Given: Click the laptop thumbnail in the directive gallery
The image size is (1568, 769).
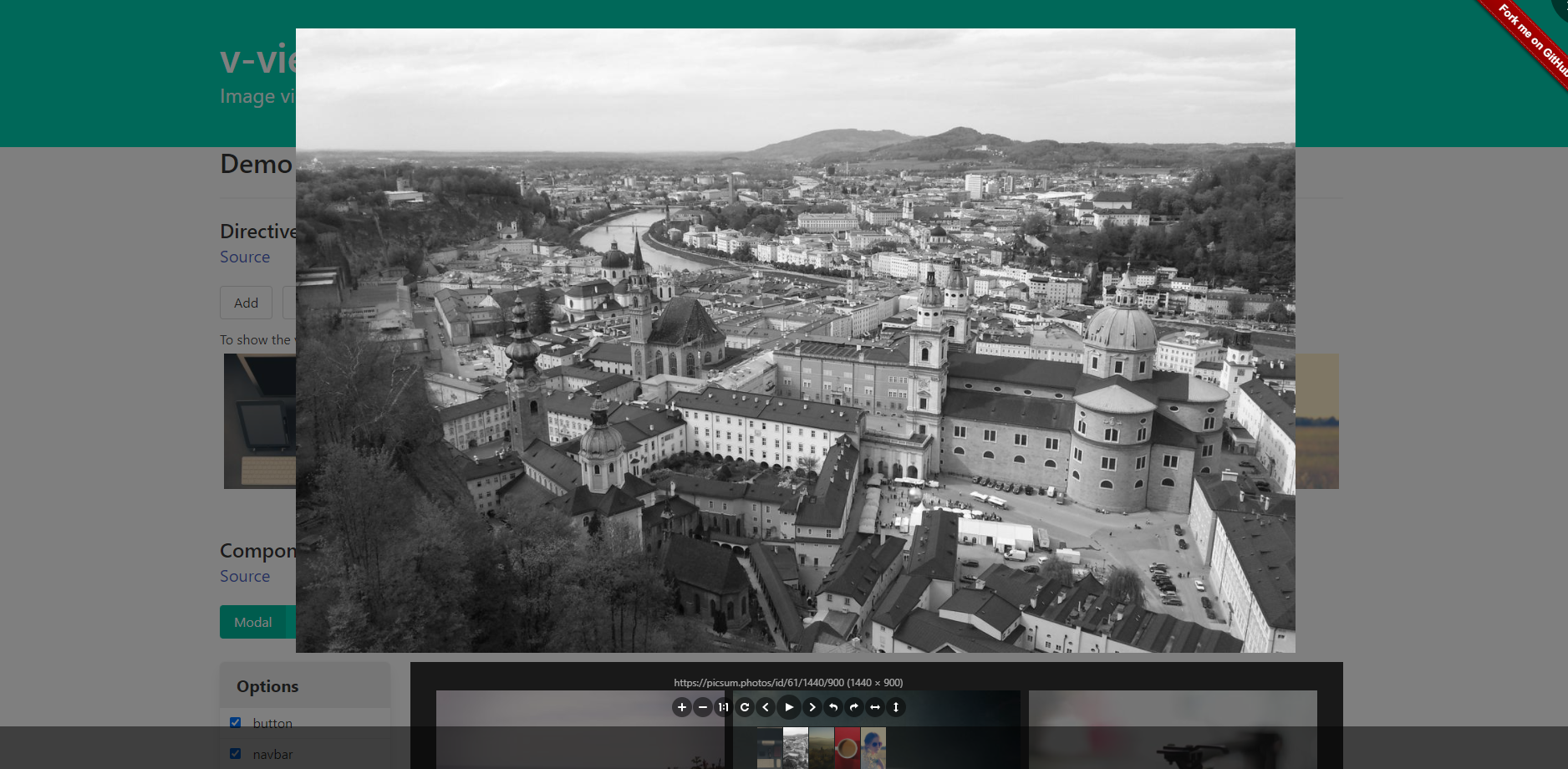Looking at the screenshot, I should [x=260, y=421].
